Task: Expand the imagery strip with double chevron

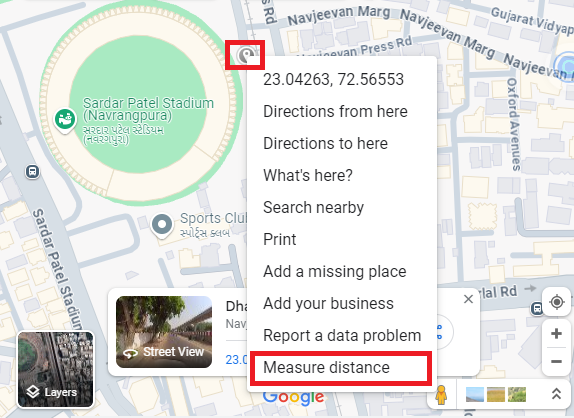Action: tap(556, 394)
